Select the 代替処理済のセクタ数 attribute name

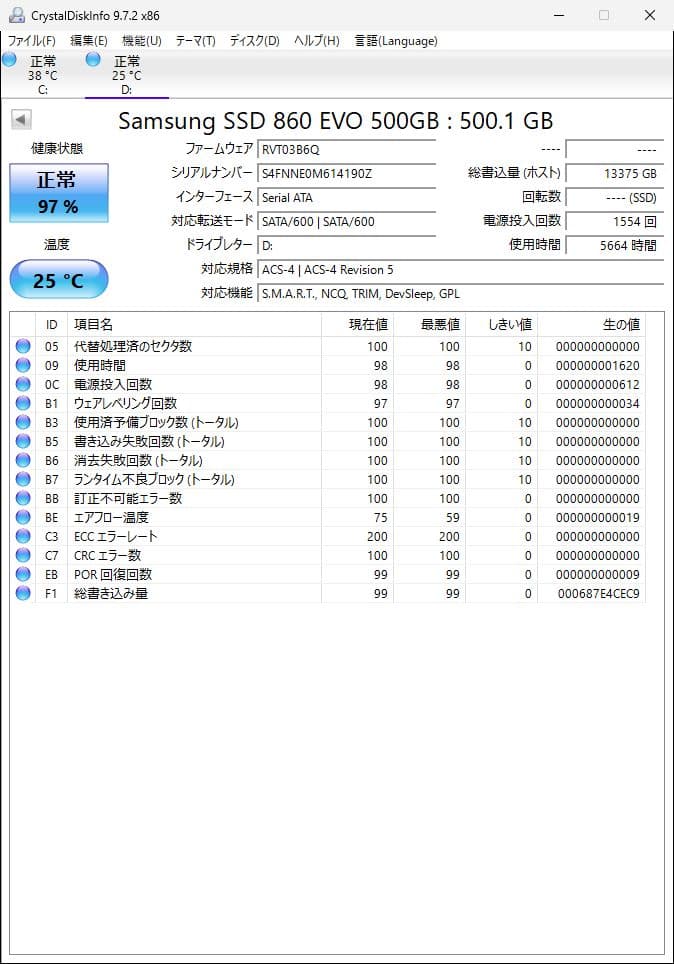tap(133, 346)
